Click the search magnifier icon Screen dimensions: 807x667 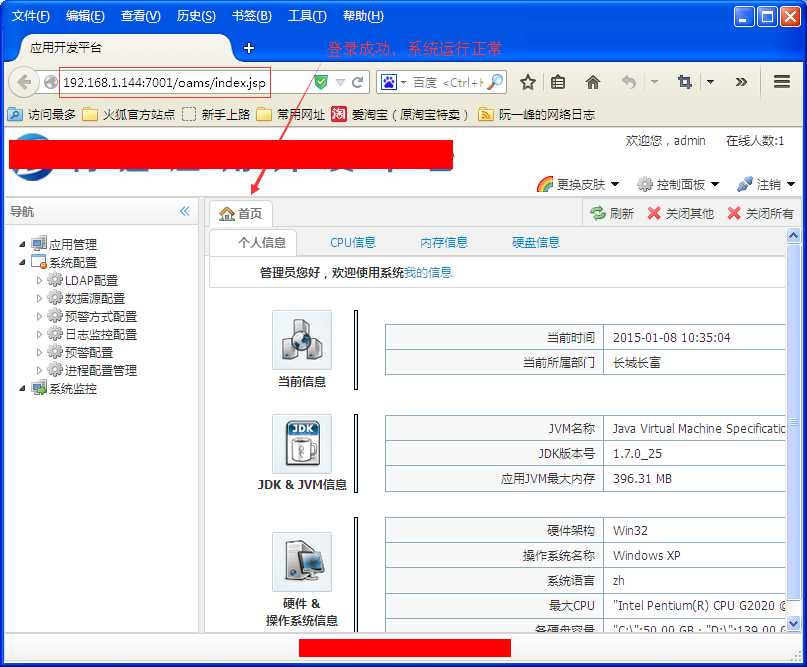[495, 82]
